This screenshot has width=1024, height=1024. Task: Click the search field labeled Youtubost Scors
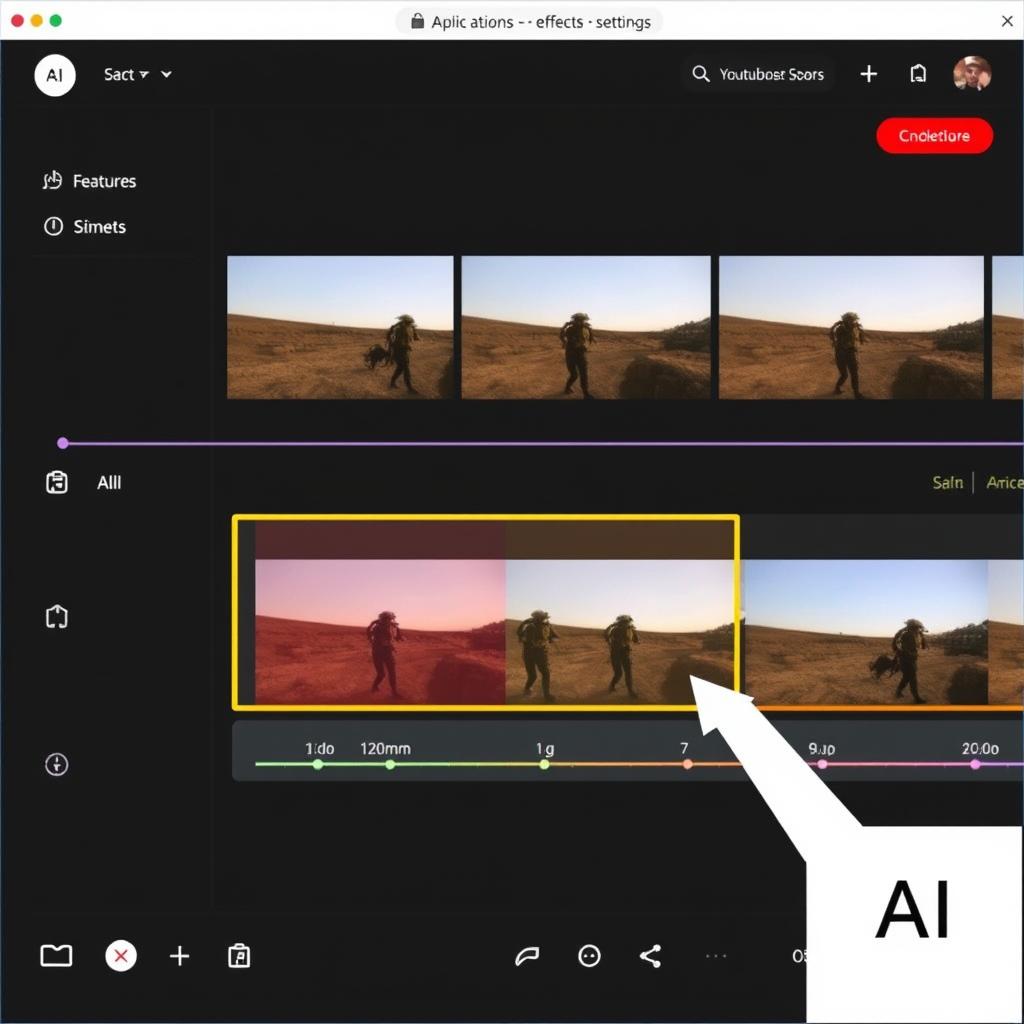(x=757, y=74)
